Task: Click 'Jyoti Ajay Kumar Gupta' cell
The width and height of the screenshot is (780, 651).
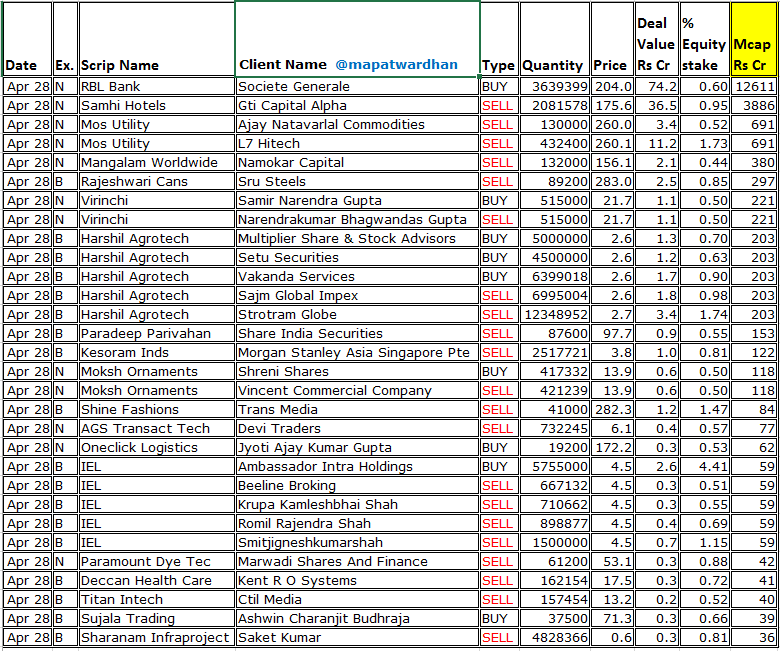Action: [x=357, y=448]
